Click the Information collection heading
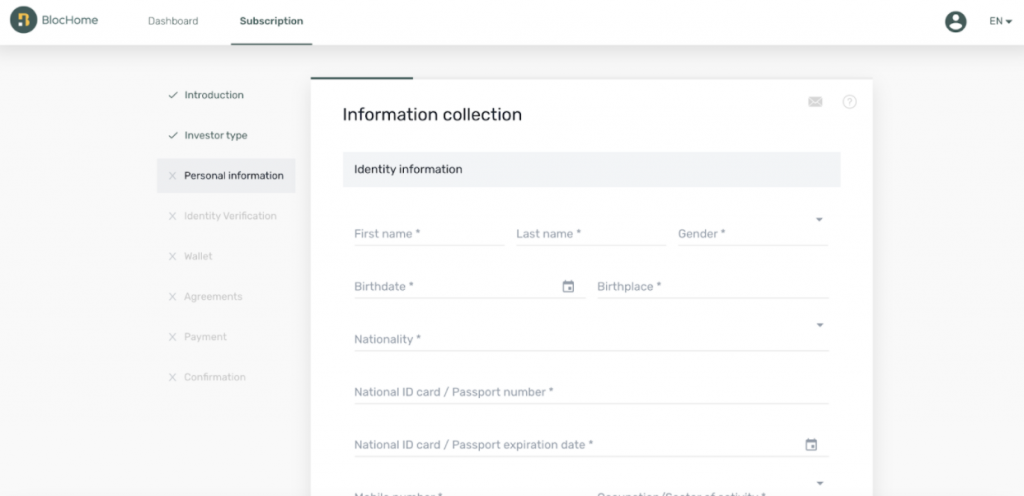This screenshot has height=496, width=1024. (x=432, y=115)
